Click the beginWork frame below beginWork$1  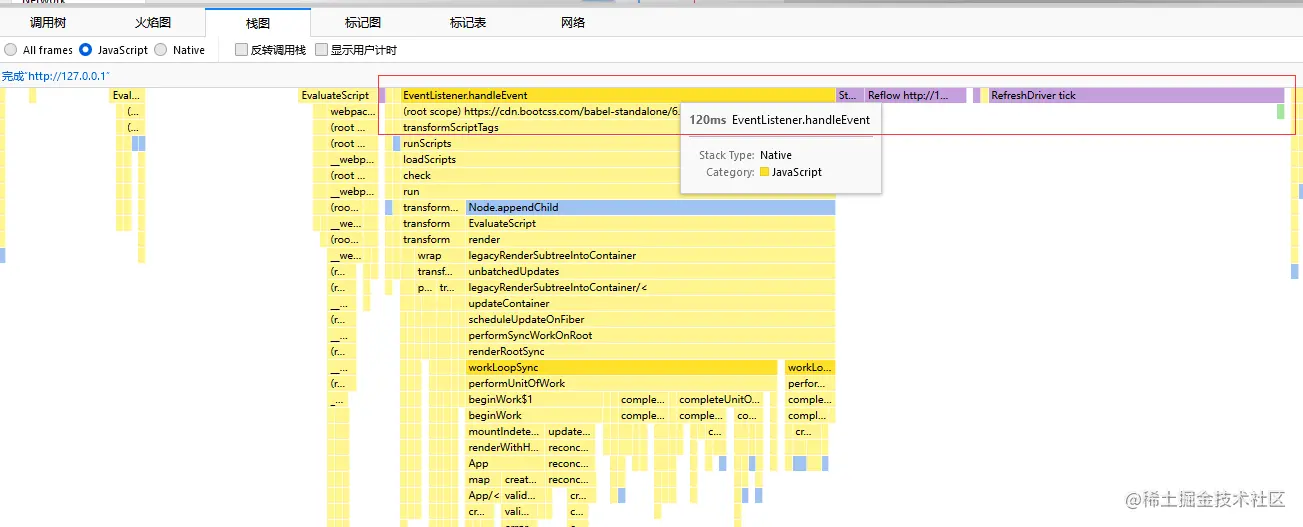(x=535, y=416)
